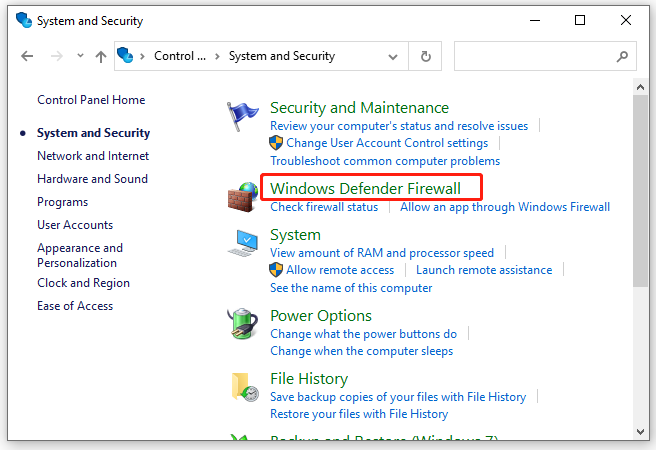Click shield icon beside User Account Control settings

[276, 143]
